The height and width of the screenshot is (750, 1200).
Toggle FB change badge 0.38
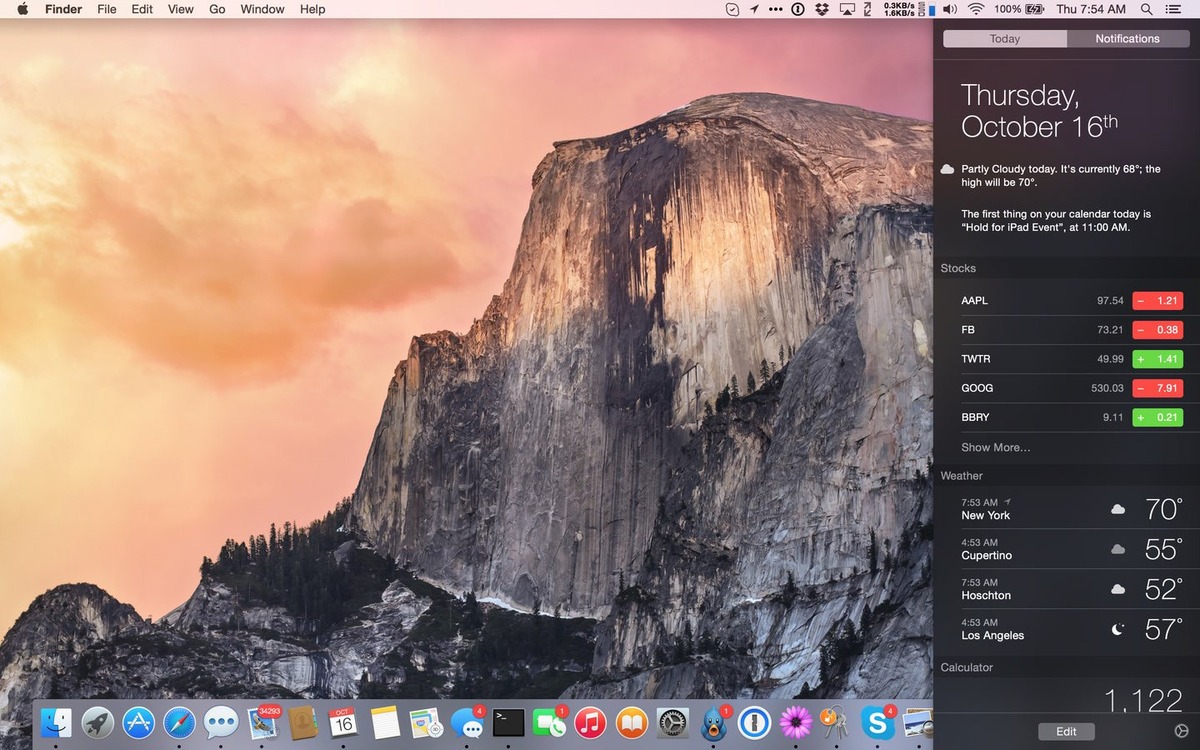point(1157,330)
